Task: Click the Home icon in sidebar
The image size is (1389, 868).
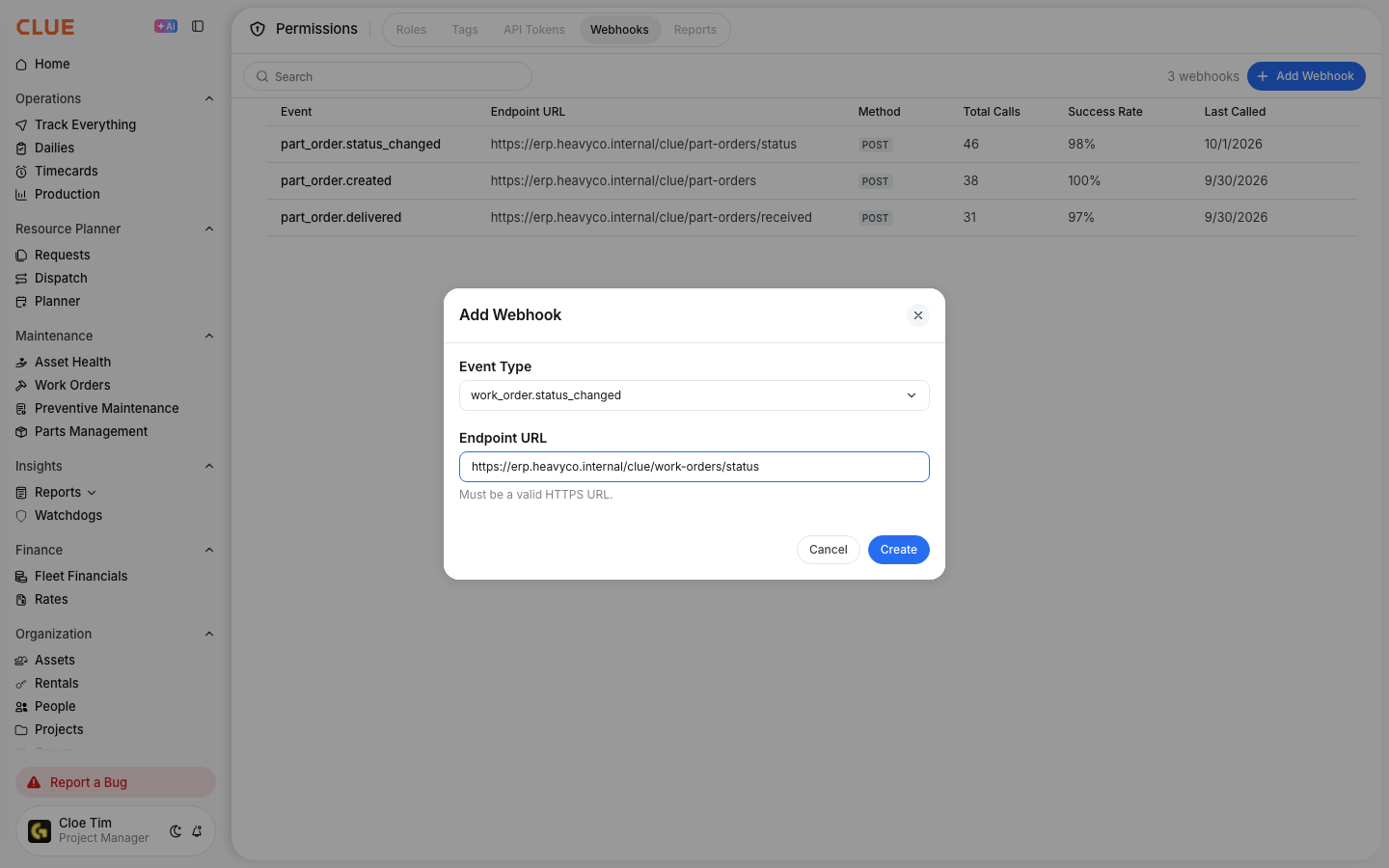Action: 21,65
